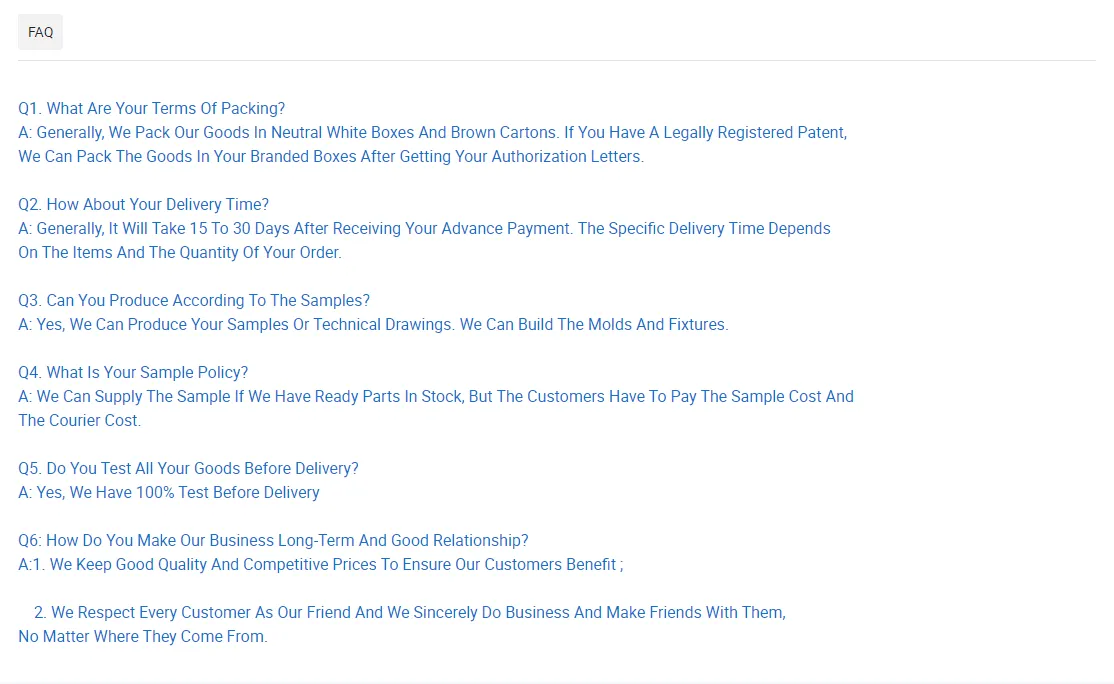Click the answer about molds and fixtures

pyautogui.click(x=373, y=324)
